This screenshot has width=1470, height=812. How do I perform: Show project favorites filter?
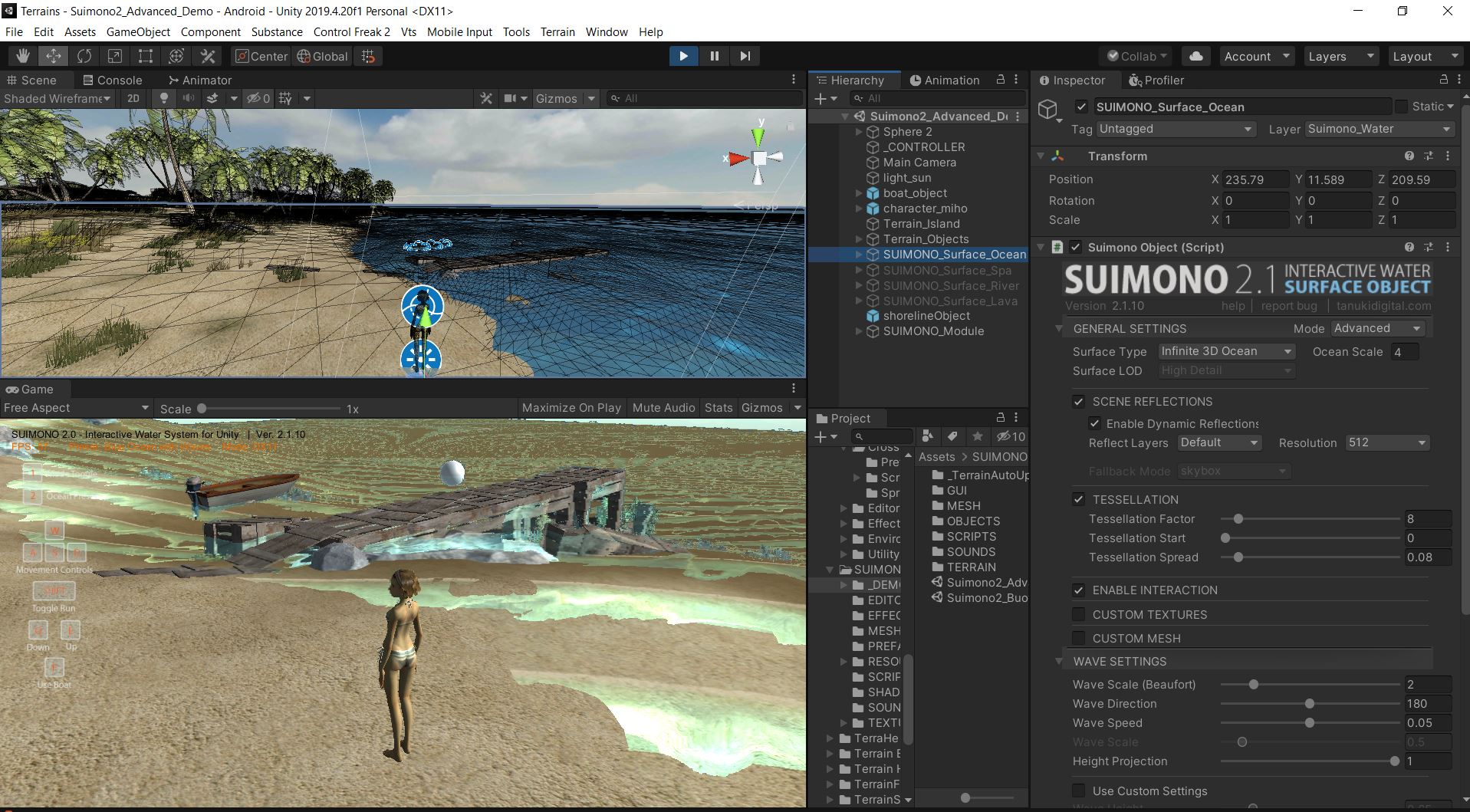click(977, 436)
